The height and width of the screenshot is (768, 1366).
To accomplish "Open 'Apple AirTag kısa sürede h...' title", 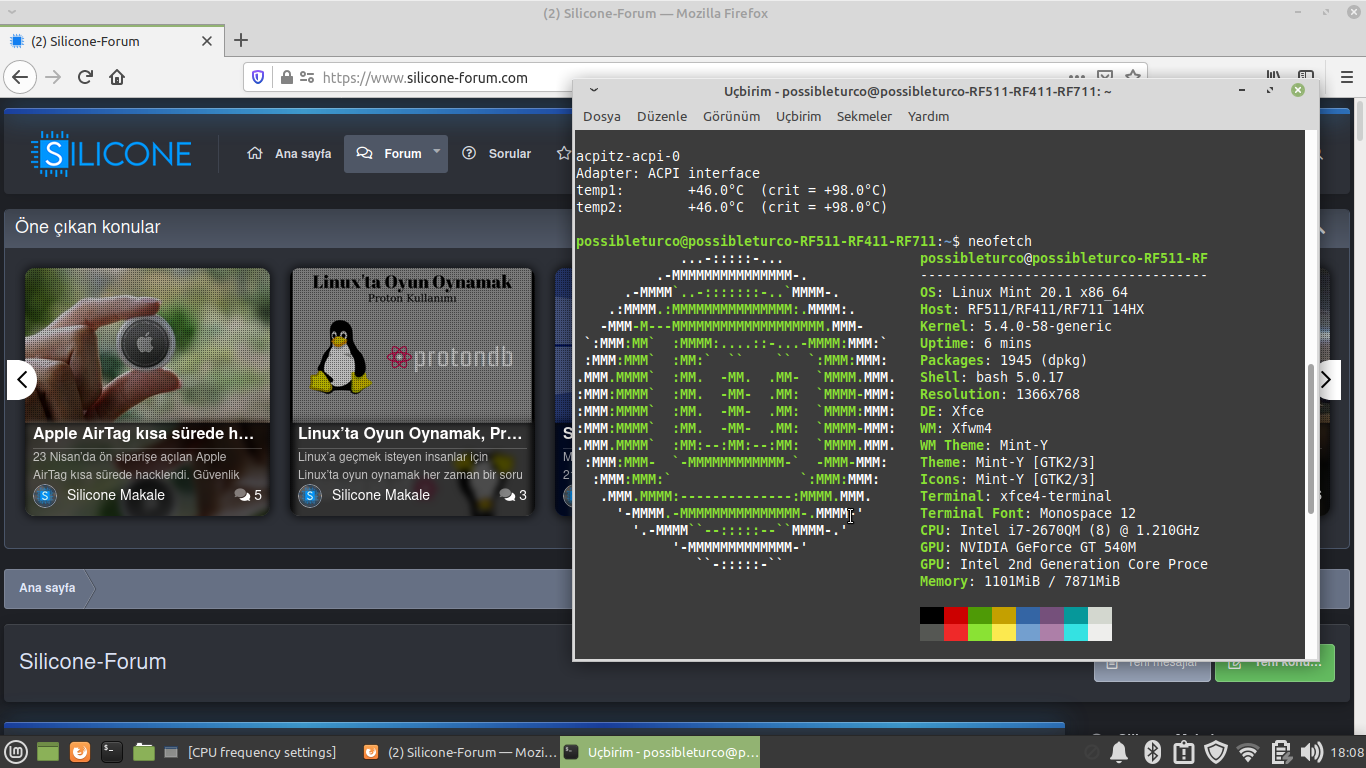I will coord(143,434).
